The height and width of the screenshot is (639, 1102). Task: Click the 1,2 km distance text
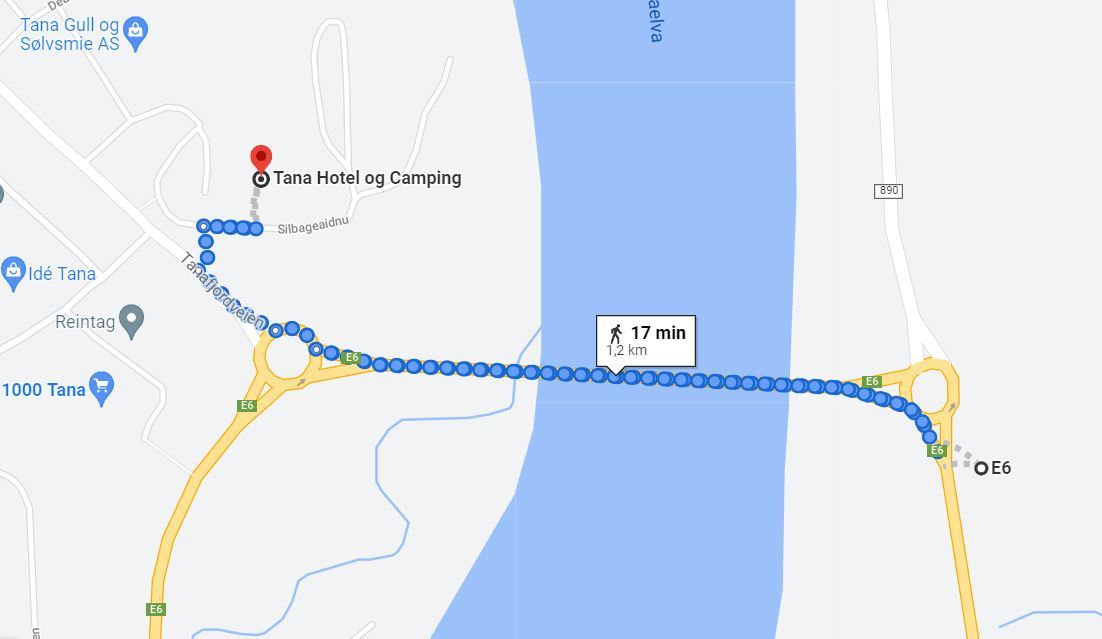click(626, 350)
